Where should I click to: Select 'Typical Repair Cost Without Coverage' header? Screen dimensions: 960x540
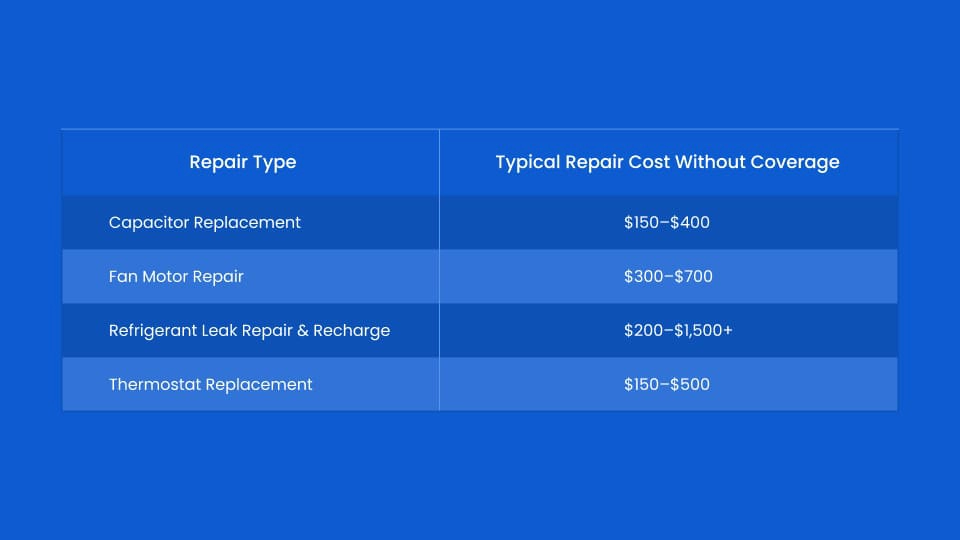(x=667, y=162)
